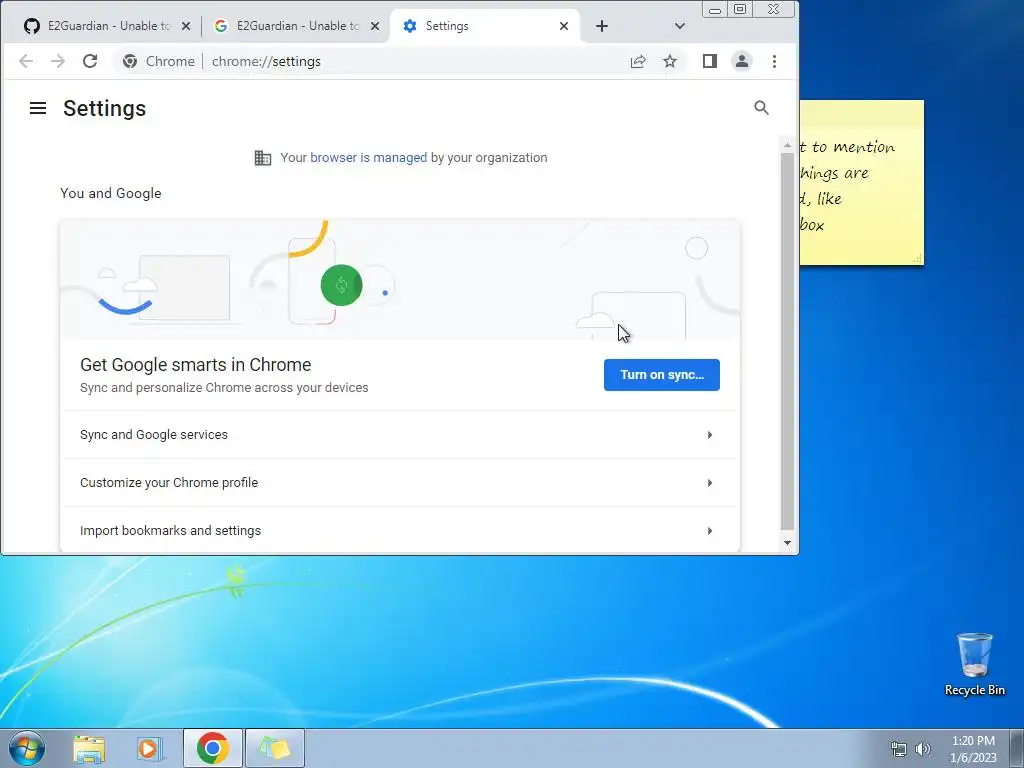Open the Recycle Bin desktop icon
Viewport: 1024px width, 768px height.
pyautogui.click(x=974, y=664)
